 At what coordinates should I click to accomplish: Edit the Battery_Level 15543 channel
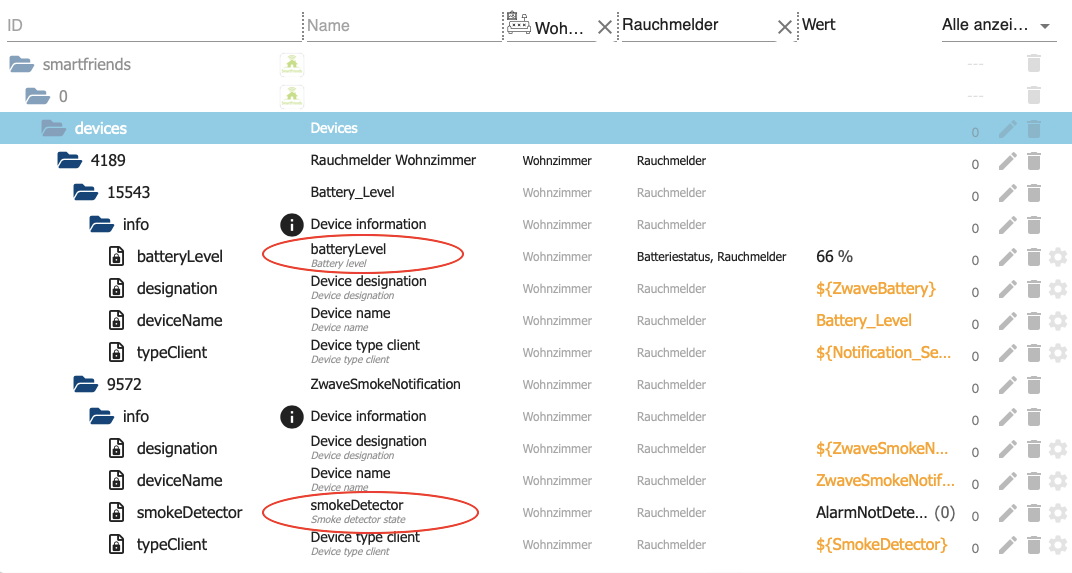pos(1007,193)
